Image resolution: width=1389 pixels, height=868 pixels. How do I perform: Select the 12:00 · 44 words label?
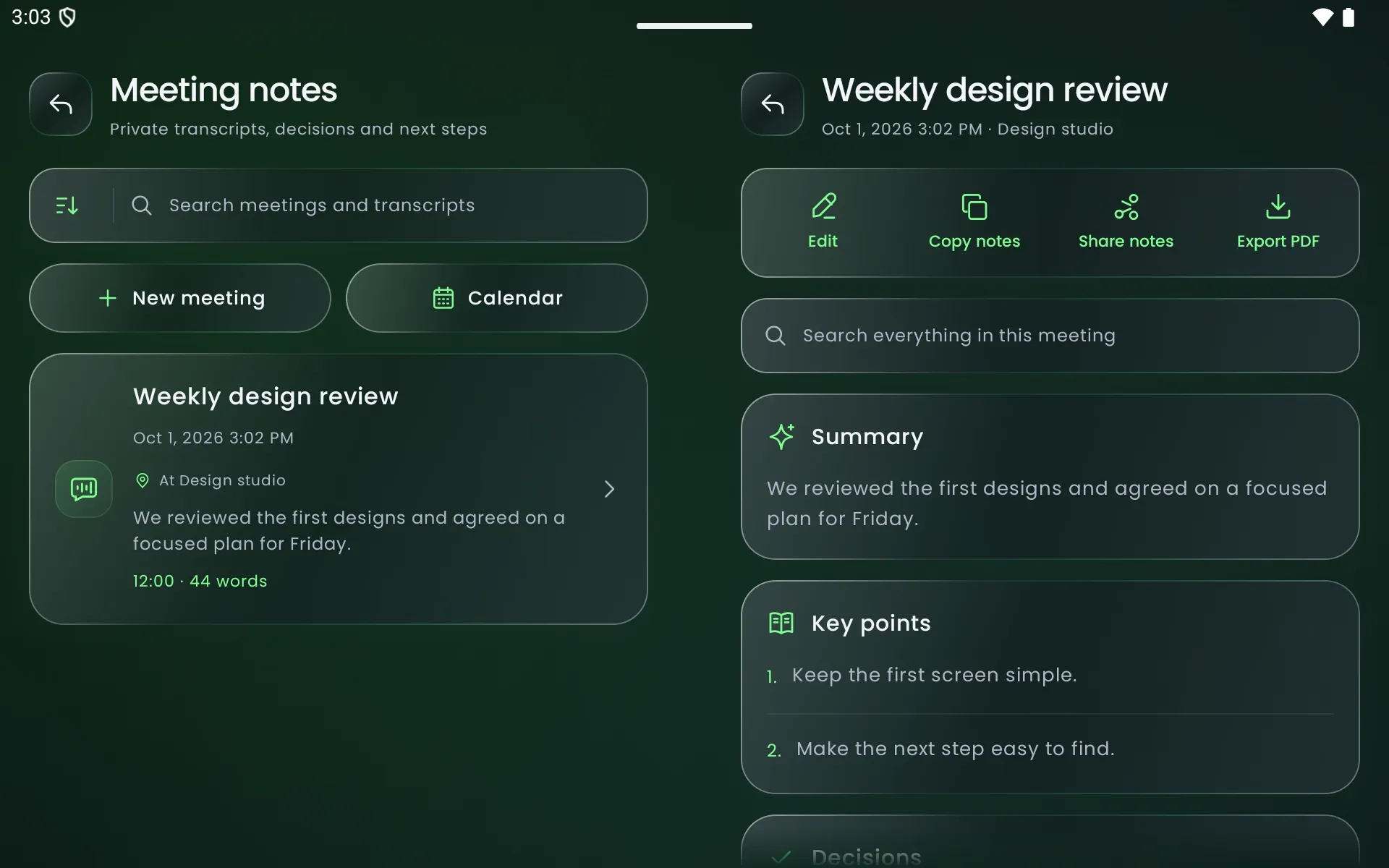coord(200,581)
